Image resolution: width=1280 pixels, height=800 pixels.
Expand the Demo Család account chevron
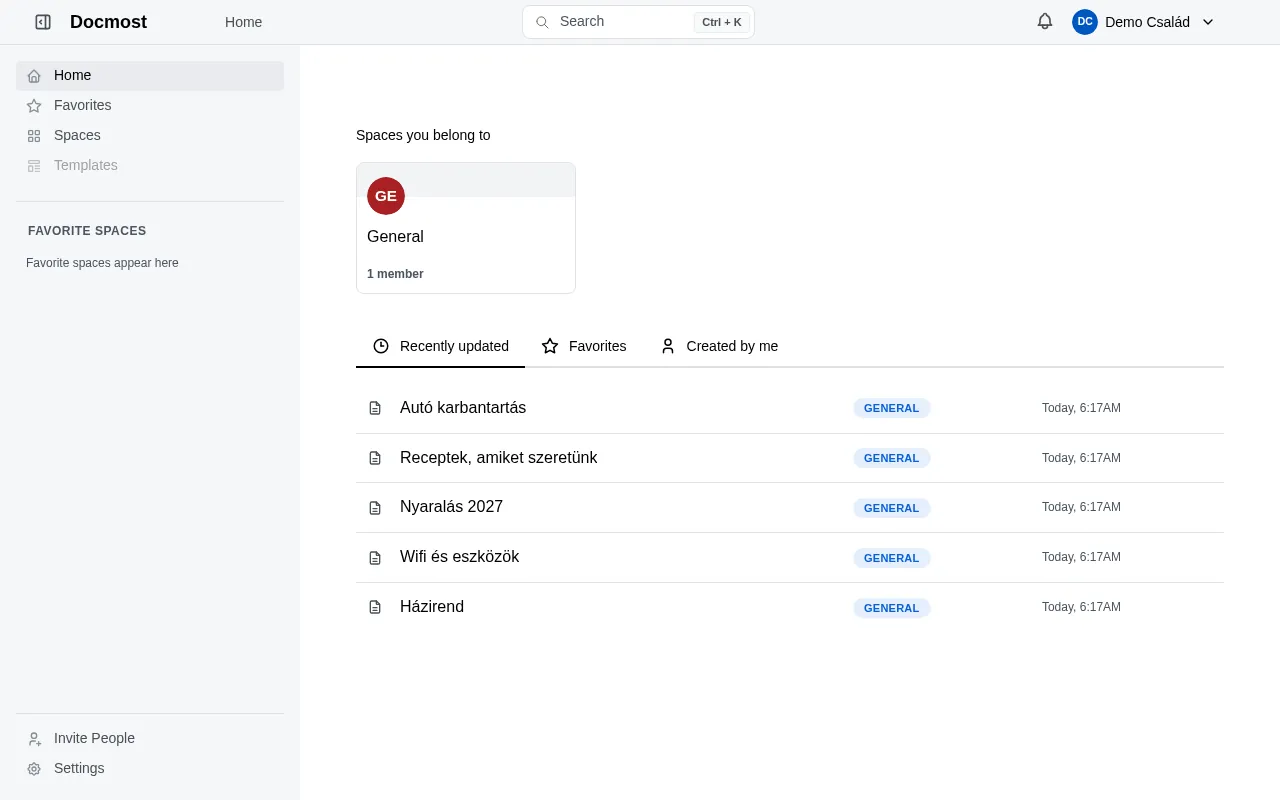(1208, 22)
